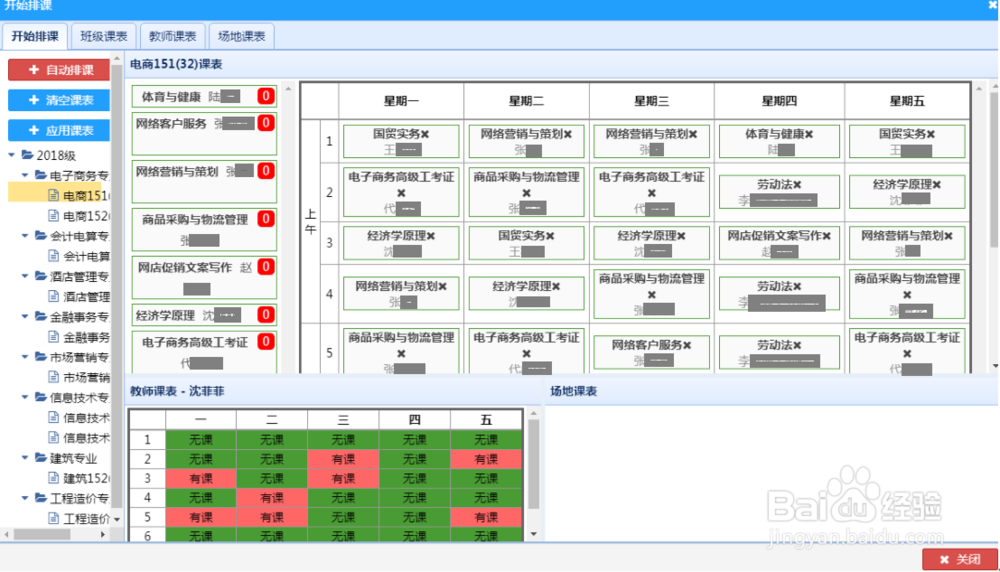The height and width of the screenshot is (572, 1000).
Task: Click the 关闭 button
Action: tap(960, 559)
